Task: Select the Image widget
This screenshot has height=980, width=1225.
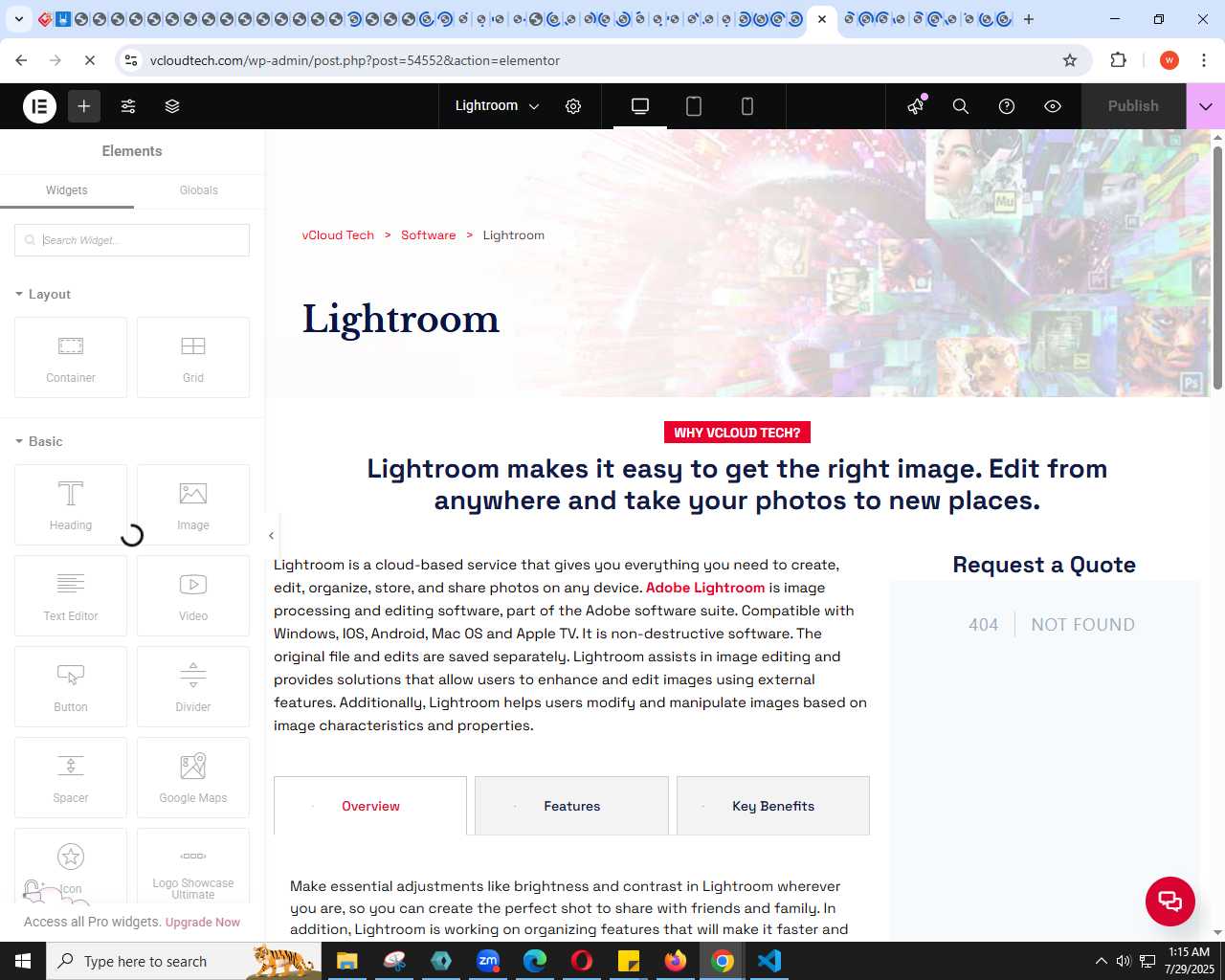Action: point(193,505)
